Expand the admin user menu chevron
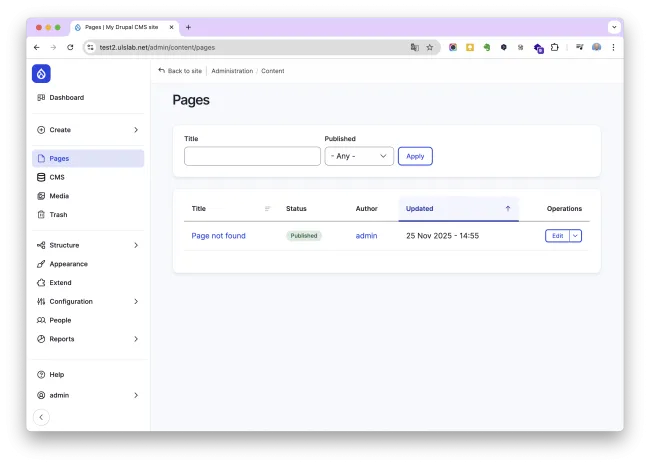Image resolution: width=650 pixels, height=466 pixels. 136,395
